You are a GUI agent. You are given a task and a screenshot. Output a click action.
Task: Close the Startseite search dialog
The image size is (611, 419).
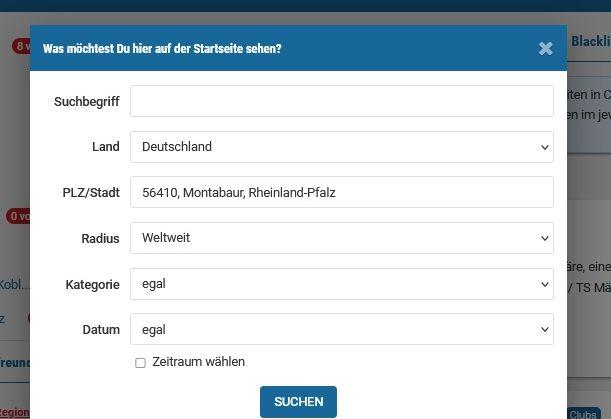[x=545, y=48]
